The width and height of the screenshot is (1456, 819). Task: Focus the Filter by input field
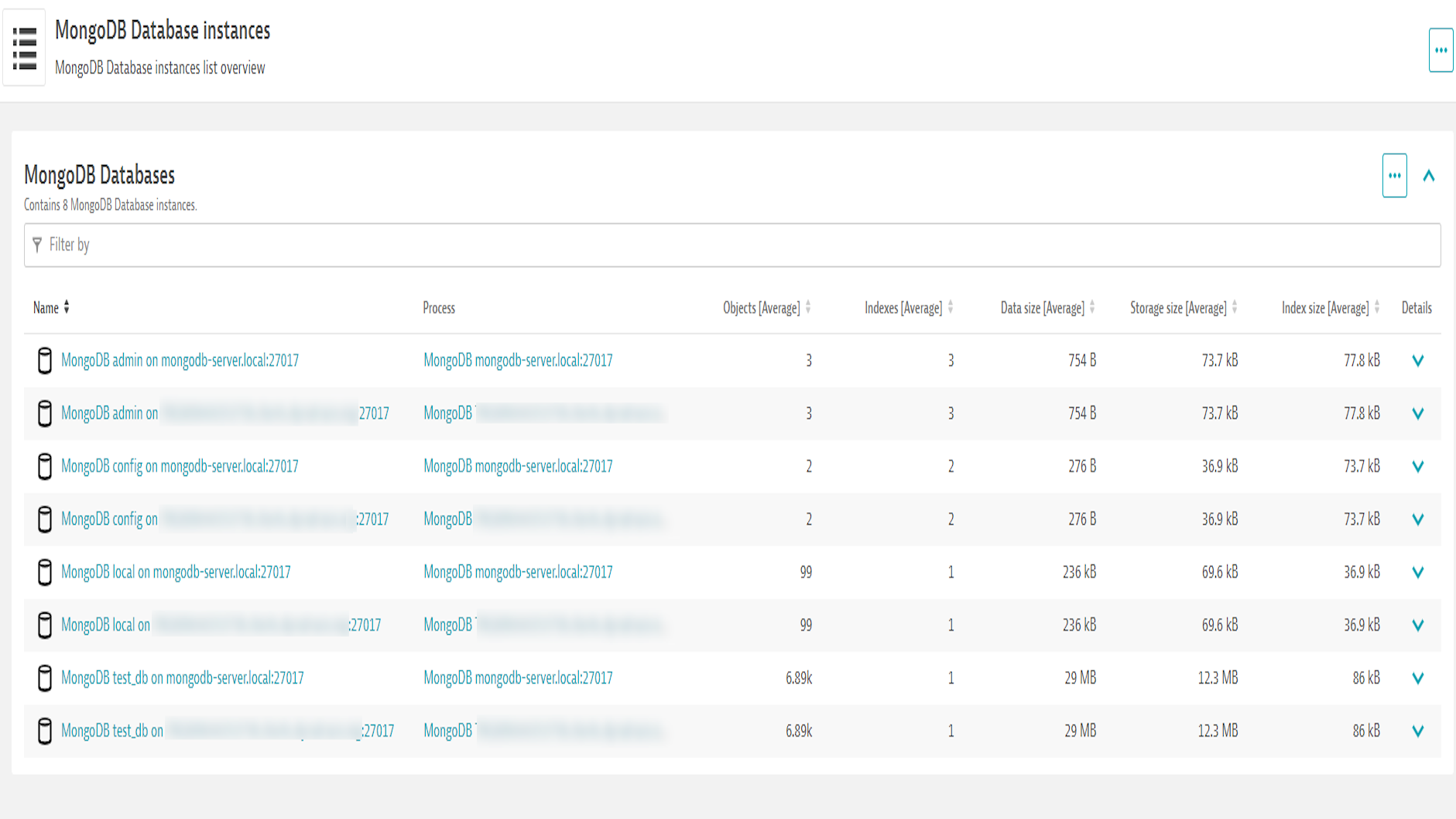[732, 245]
